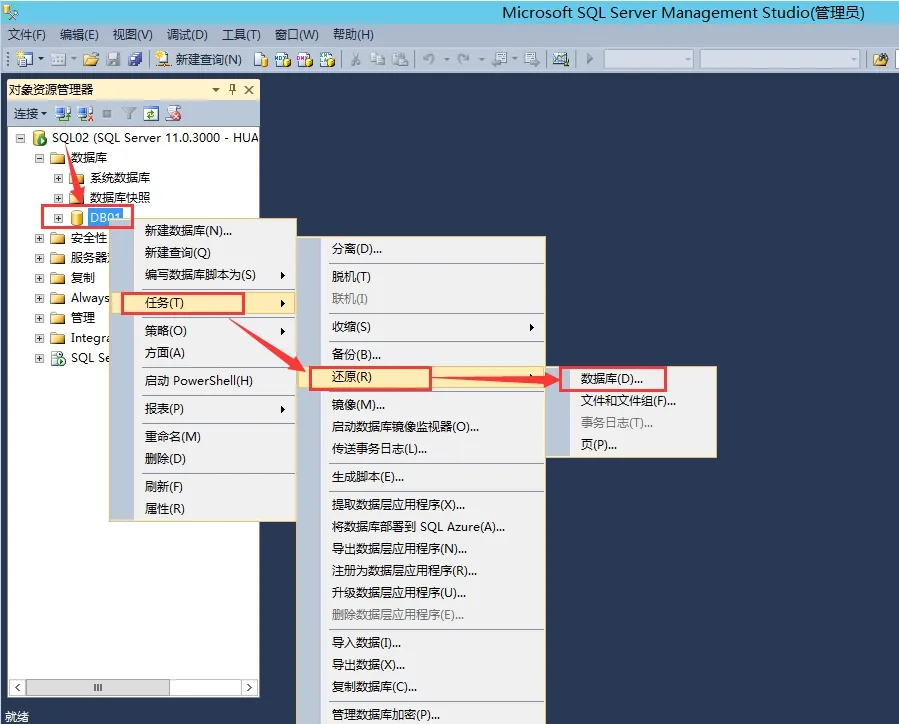The height and width of the screenshot is (724, 899).
Task: Click the Open File folder icon in toolbar
Action: [91, 59]
